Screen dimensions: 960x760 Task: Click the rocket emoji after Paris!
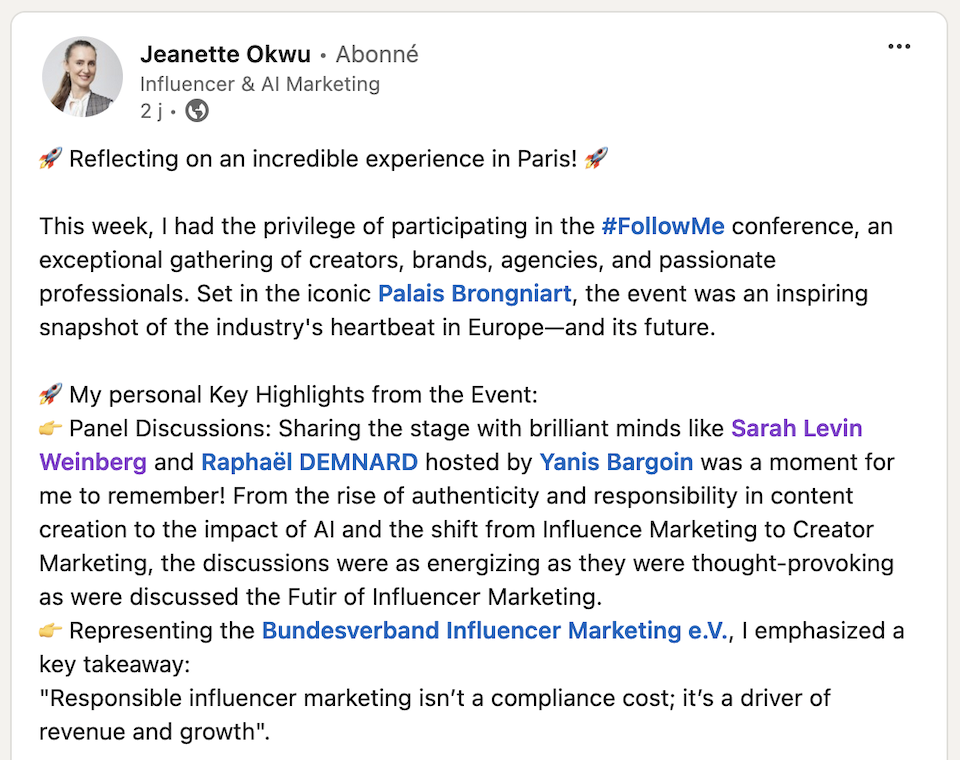click(x=596, y=159)
